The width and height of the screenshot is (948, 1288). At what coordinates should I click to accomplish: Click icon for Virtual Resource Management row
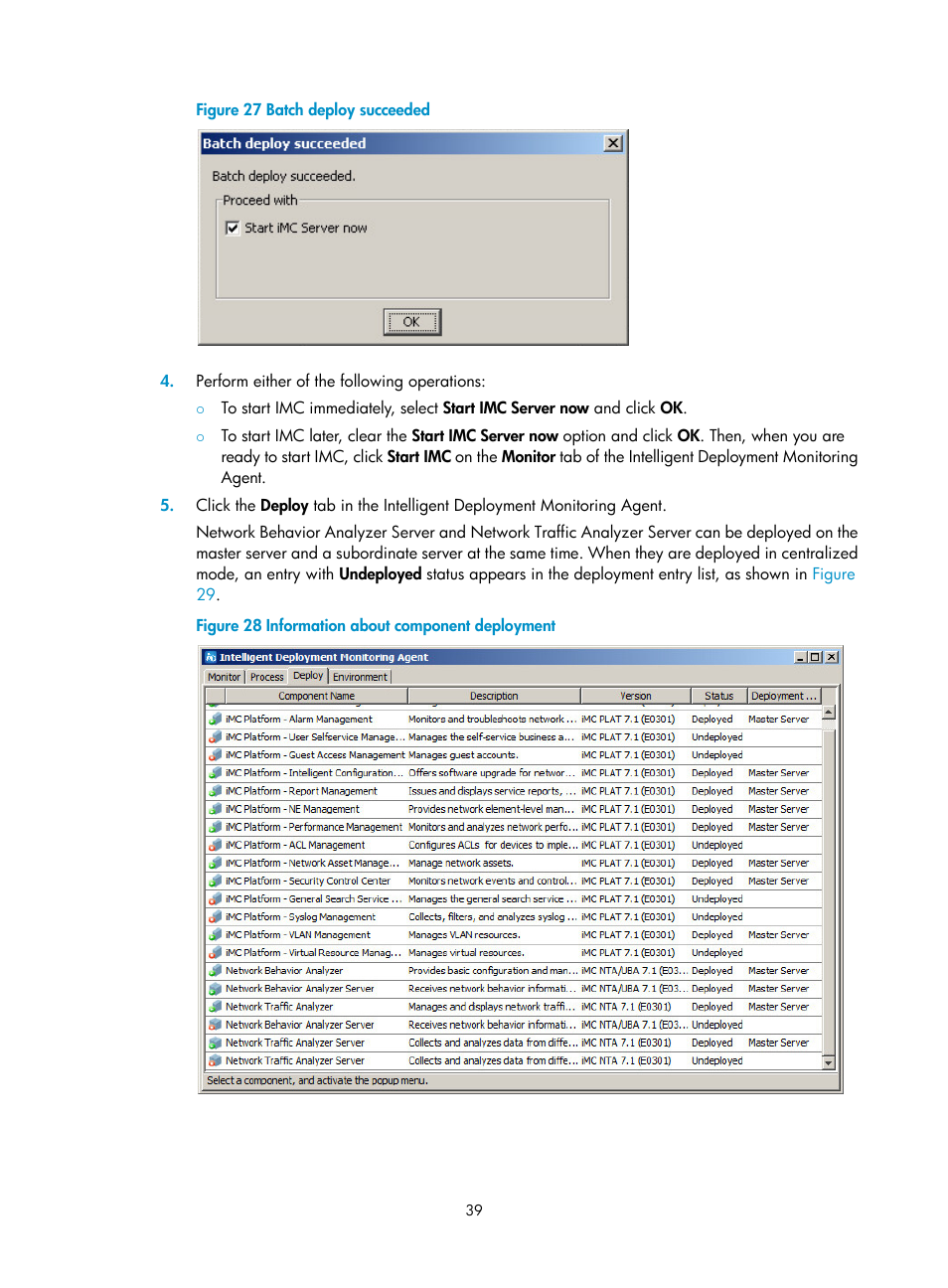tap(215, 952)
